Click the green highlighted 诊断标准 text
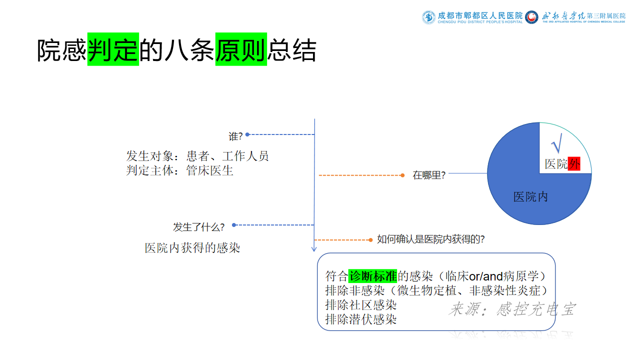640x360 pixels. [373, 276]
